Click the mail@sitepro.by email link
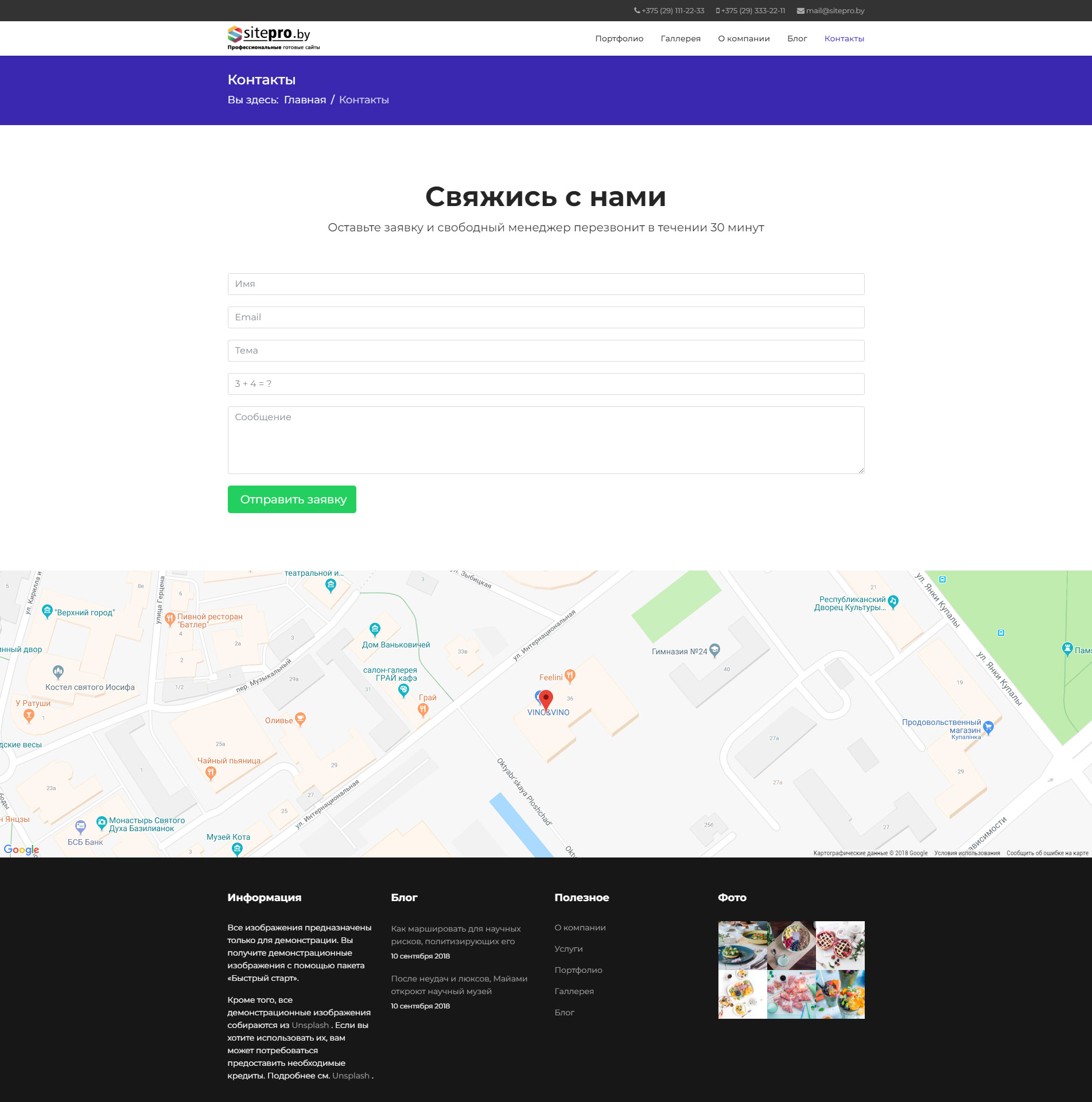Image resolution: width=1092 pixels, height=1102 pixels. (834, 10)
